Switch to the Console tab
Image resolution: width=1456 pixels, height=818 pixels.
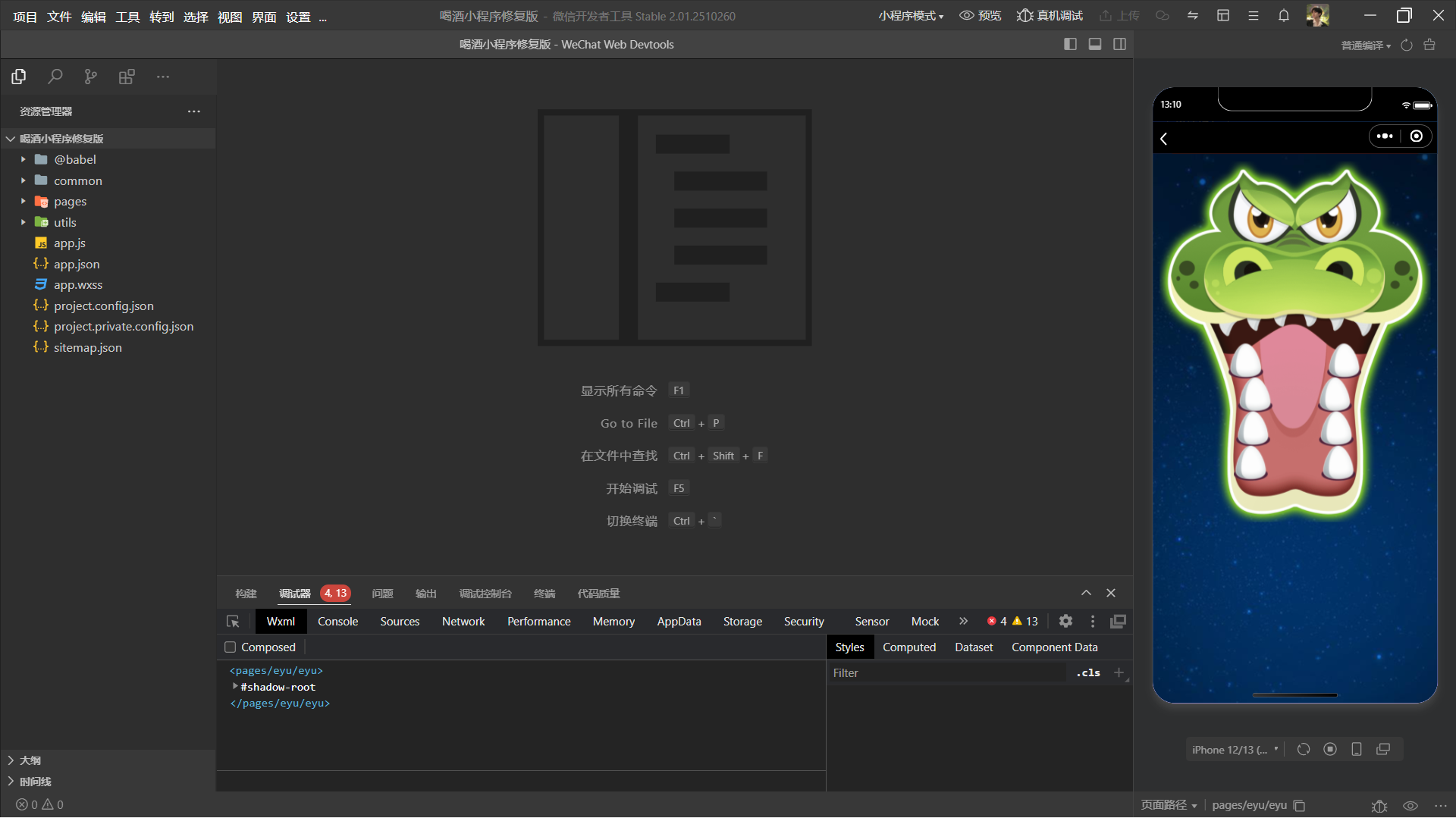click(337, 622)
